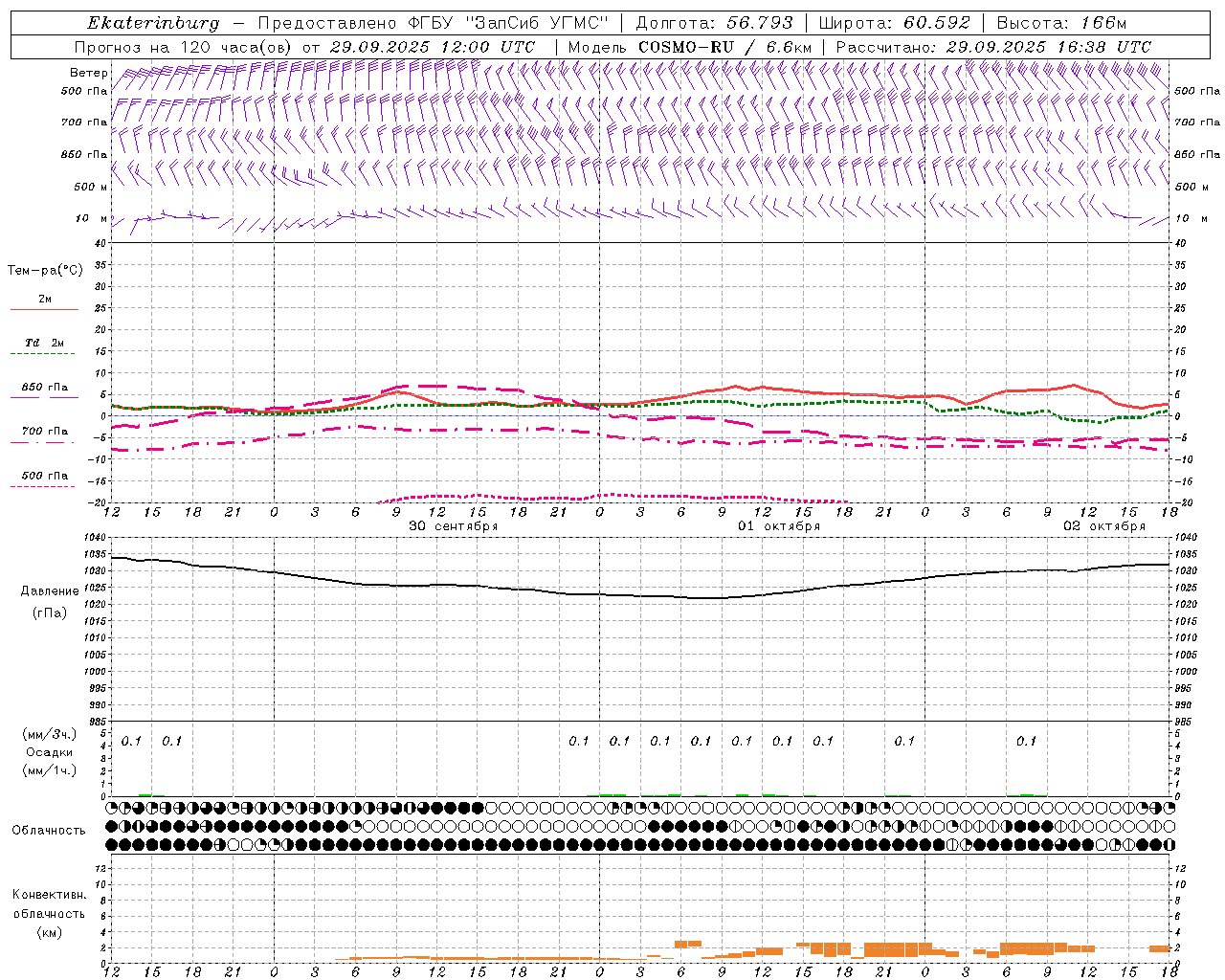Click the green dashed legend line under "Td 2м"
This screenshot has height=980, width=1225.
click(x=44, y=354)
